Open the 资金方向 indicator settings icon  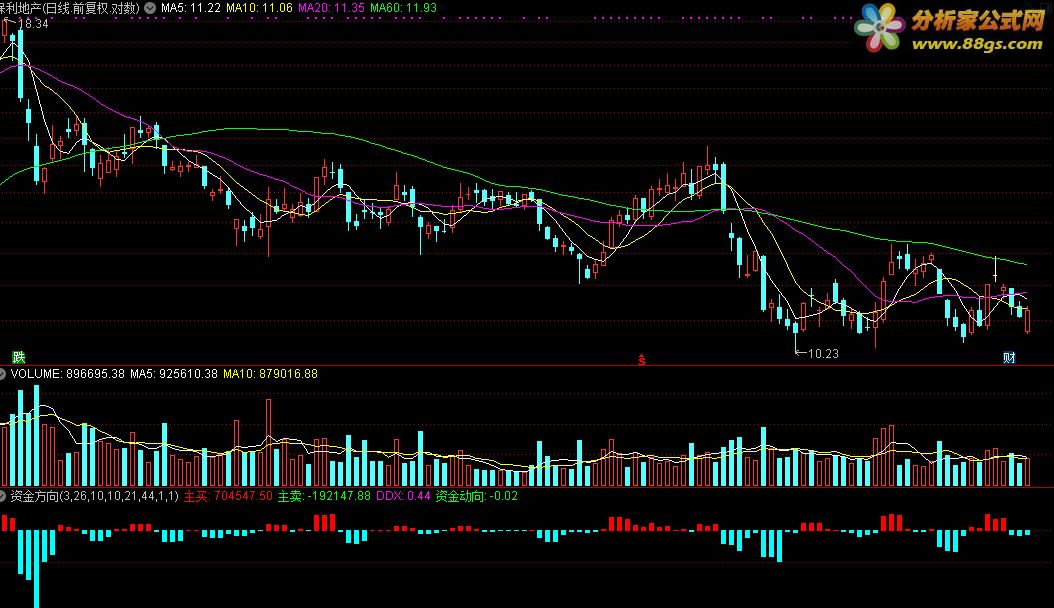point(3,496)
